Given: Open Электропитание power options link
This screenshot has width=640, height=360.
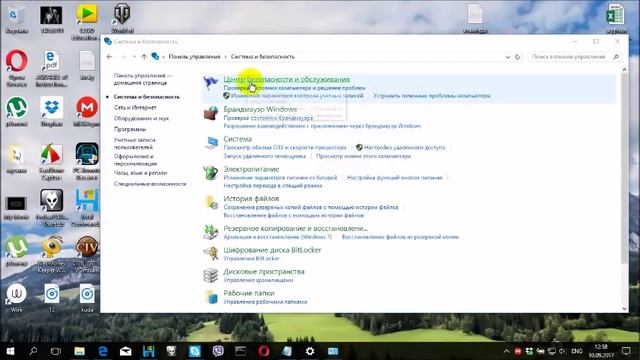Looking at the screenshot, I should (x=251, y=169).
